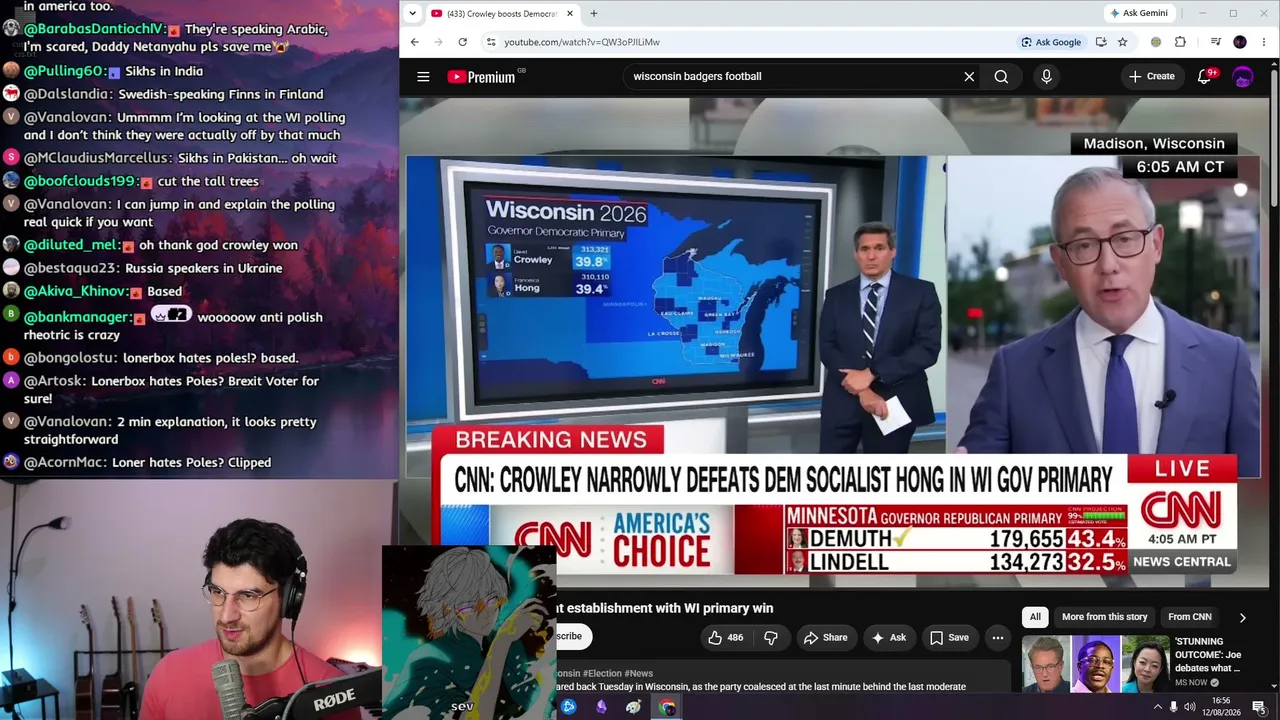Clear the YouTube search text
This screenshot has width=1280, height=720.
[x=969, y=77]
